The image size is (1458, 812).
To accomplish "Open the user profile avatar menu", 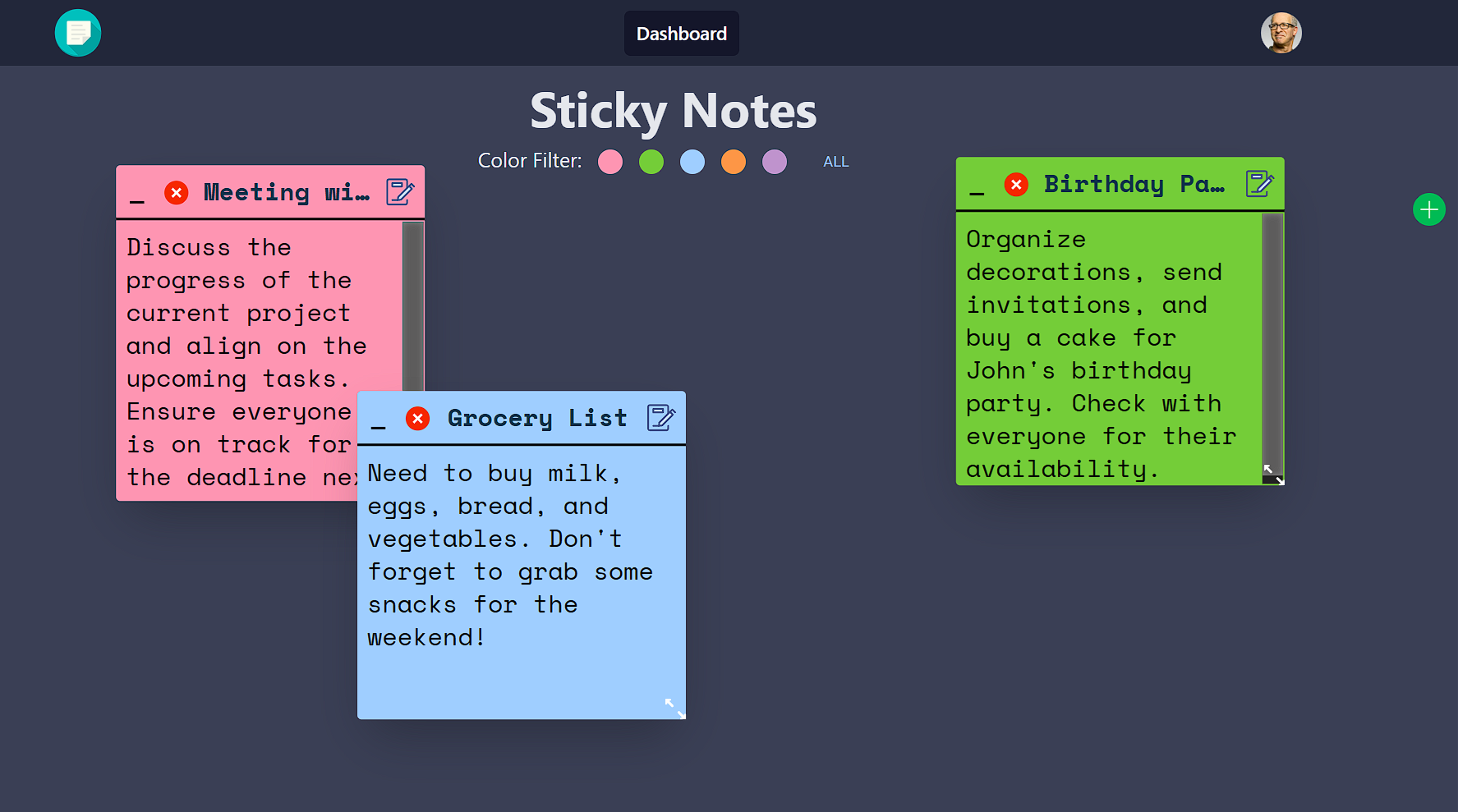I will click(x=1281, y=33).
